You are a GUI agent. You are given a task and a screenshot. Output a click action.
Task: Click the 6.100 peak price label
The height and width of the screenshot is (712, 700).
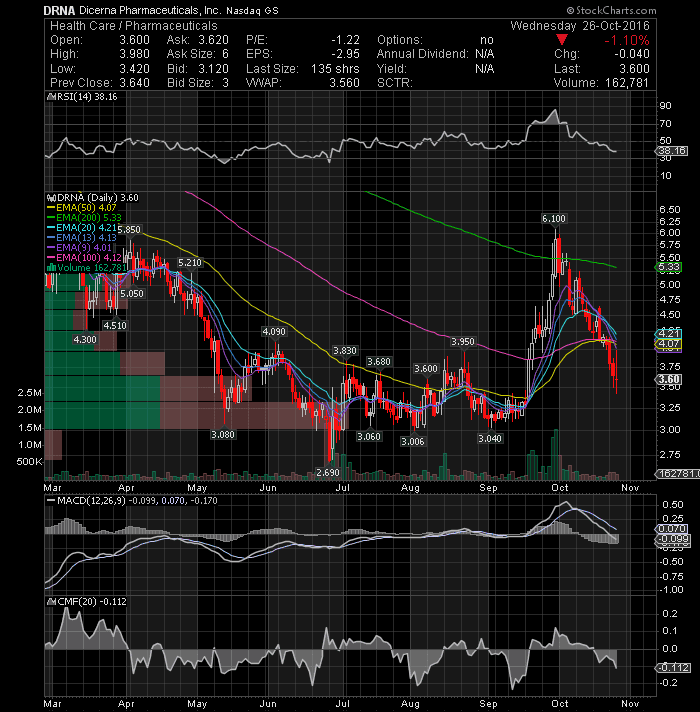point(554,219)
